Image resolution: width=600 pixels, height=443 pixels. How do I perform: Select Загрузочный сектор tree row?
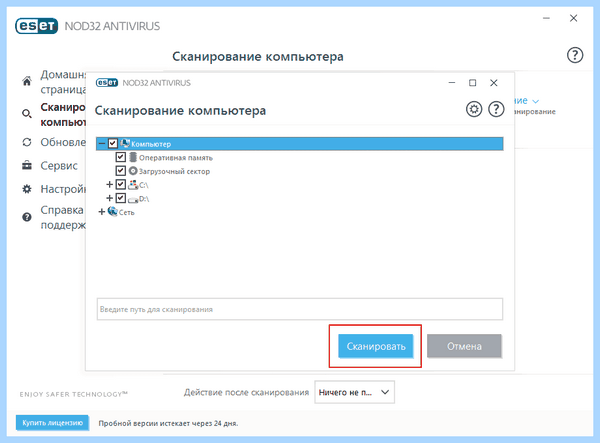click(174, 171)
